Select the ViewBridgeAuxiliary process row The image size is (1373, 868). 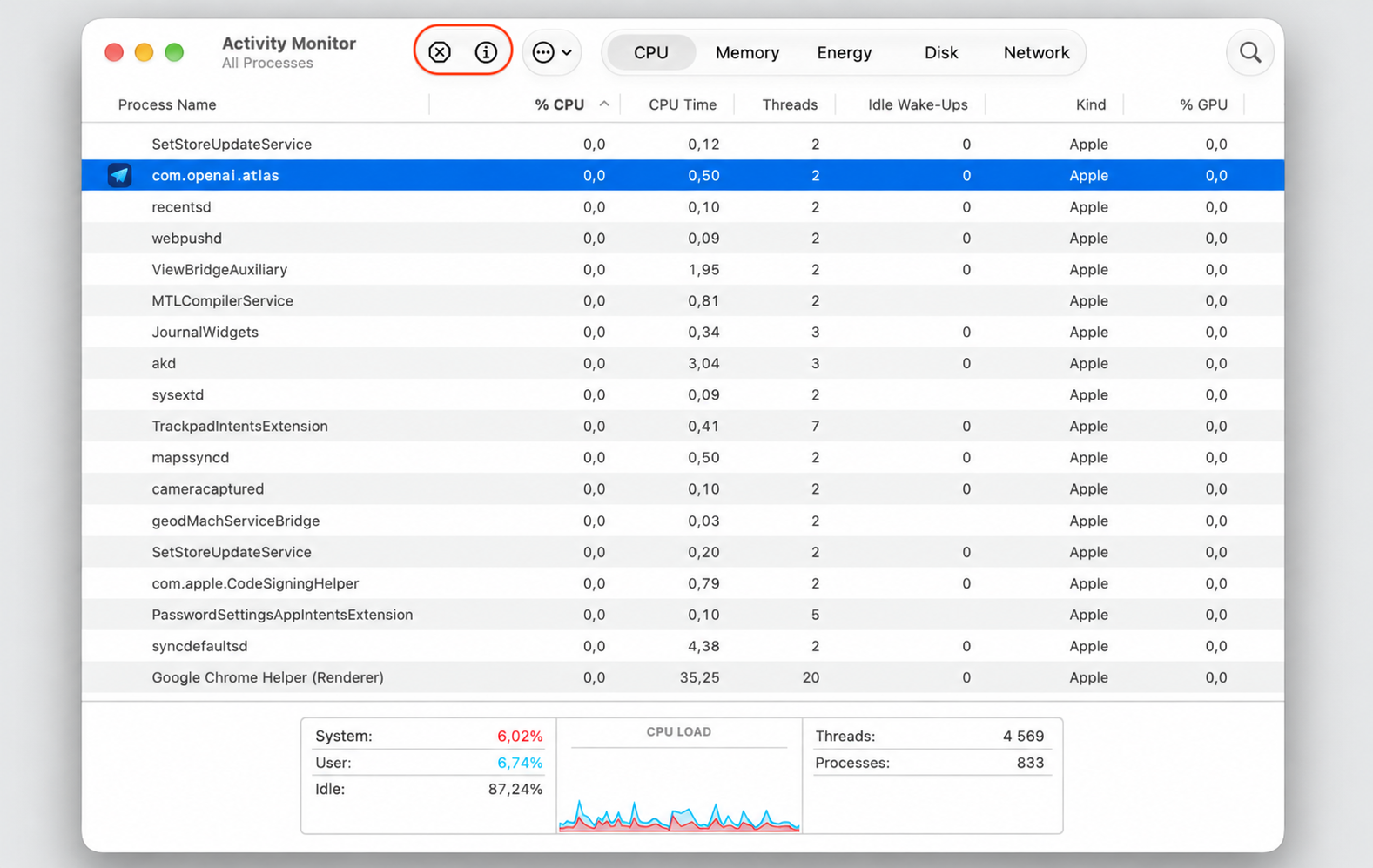pos(683,269)
